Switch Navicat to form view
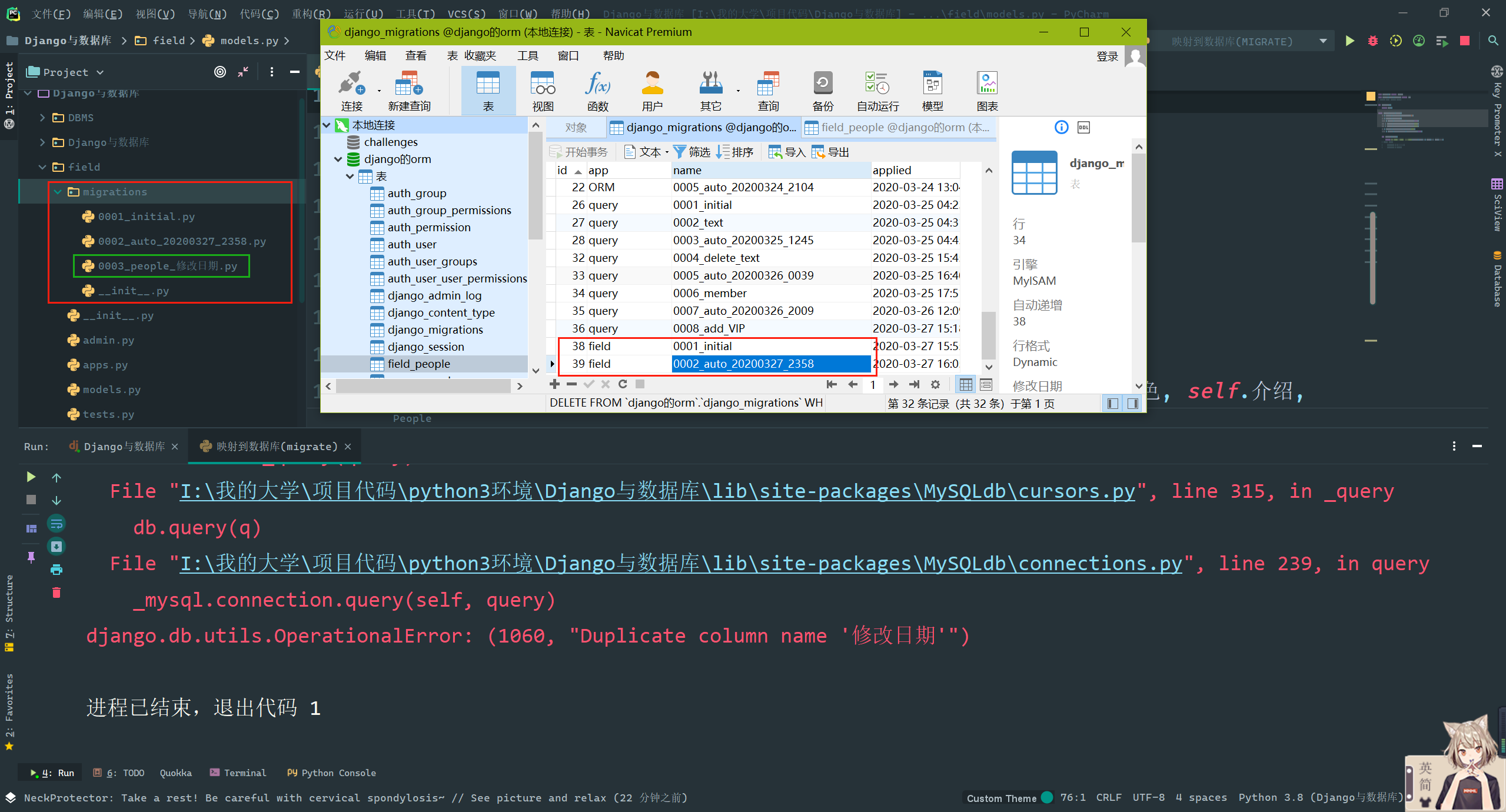 (986, 384)
